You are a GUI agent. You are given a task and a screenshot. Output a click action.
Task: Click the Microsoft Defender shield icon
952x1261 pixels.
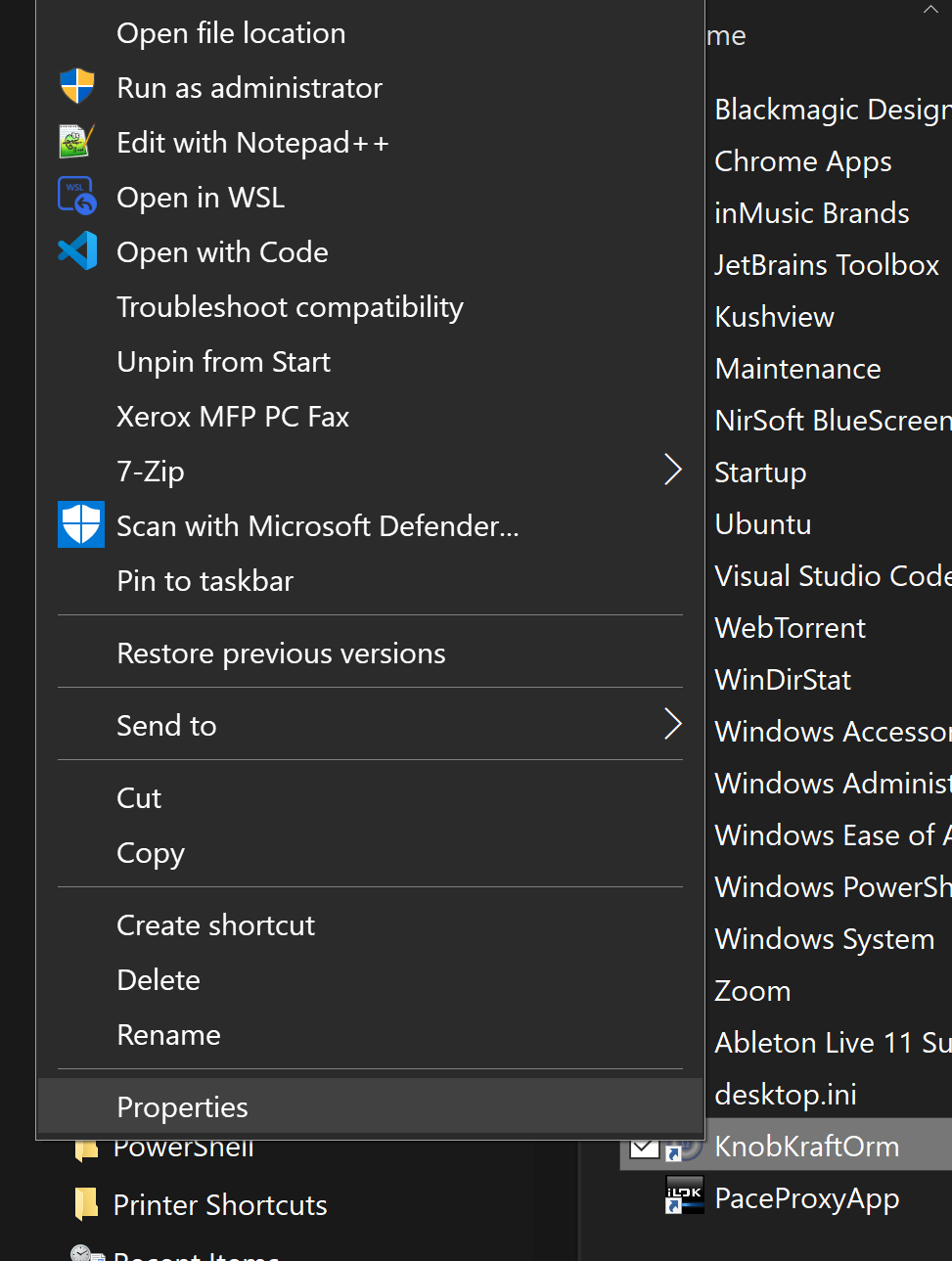80,525
